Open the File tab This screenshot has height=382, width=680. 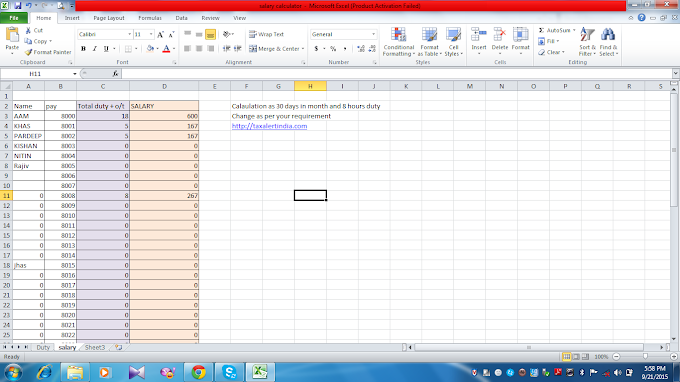[14, 18]
